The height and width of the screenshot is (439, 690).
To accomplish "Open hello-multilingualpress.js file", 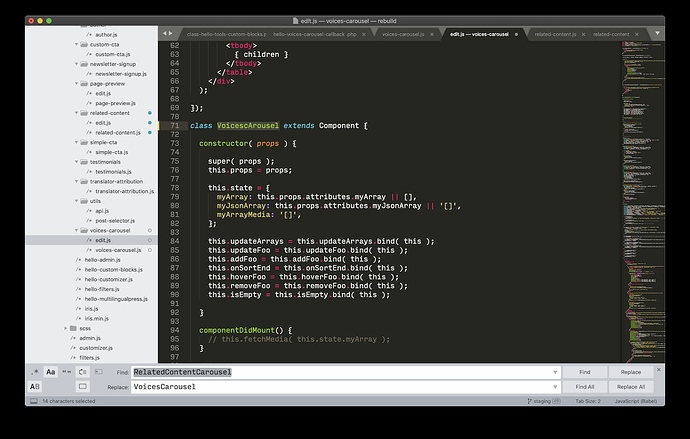I will [116, 299].
